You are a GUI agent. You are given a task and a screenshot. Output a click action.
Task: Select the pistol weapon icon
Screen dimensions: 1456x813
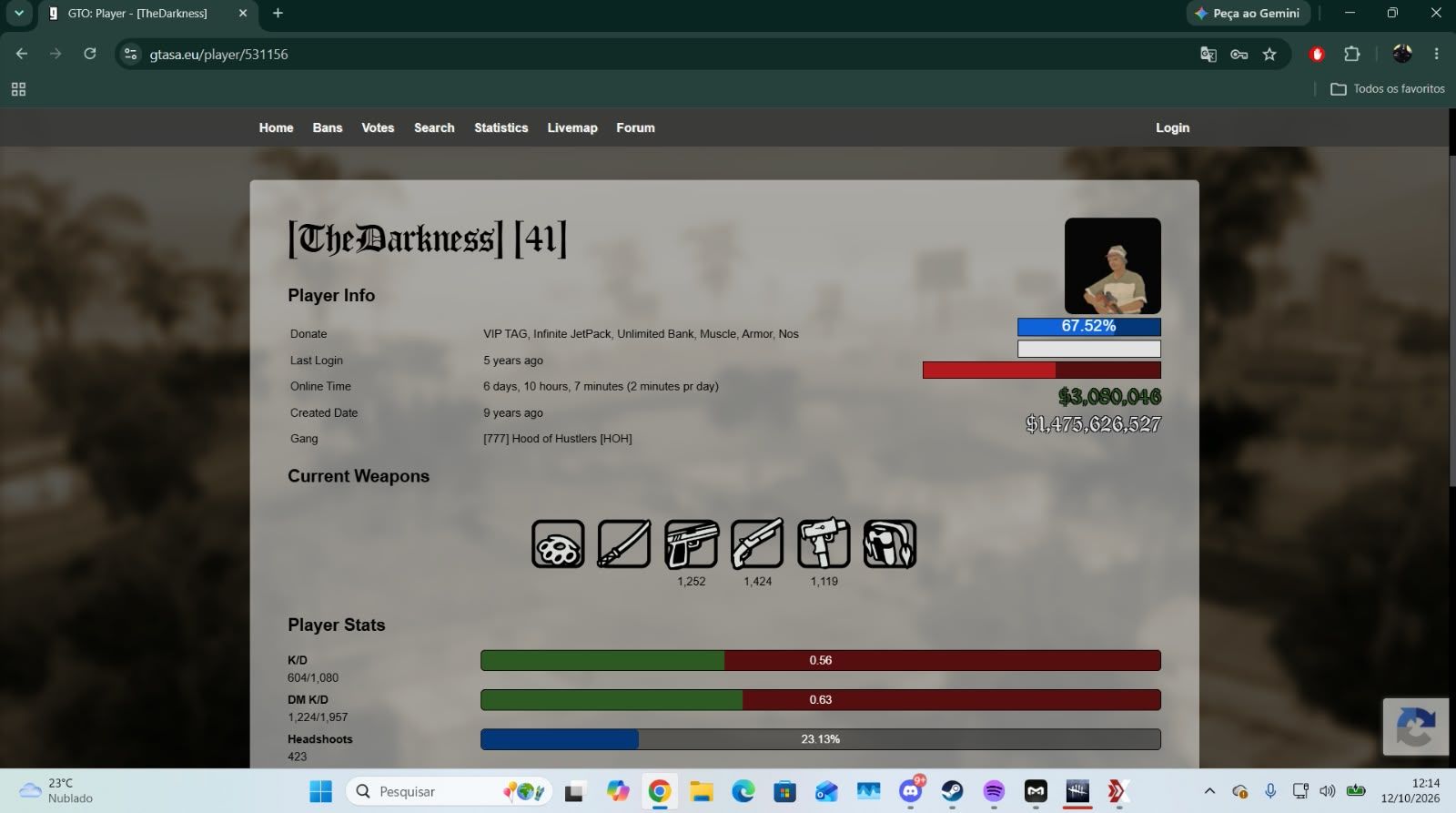pos(691,544)
